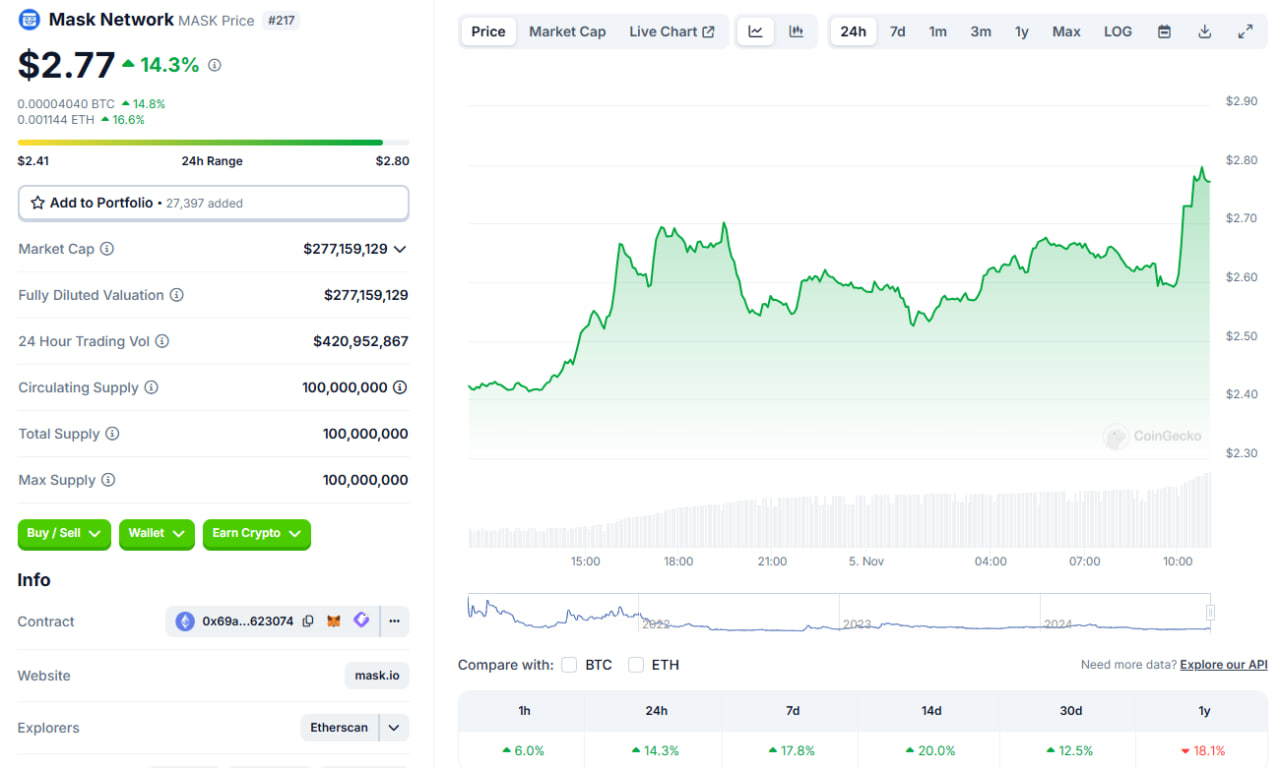Image resolution: width=1280 pixels, height=768 pixels.
Task: Add the token to MetaMask via the fox icon
Action: tap(335, 621)
